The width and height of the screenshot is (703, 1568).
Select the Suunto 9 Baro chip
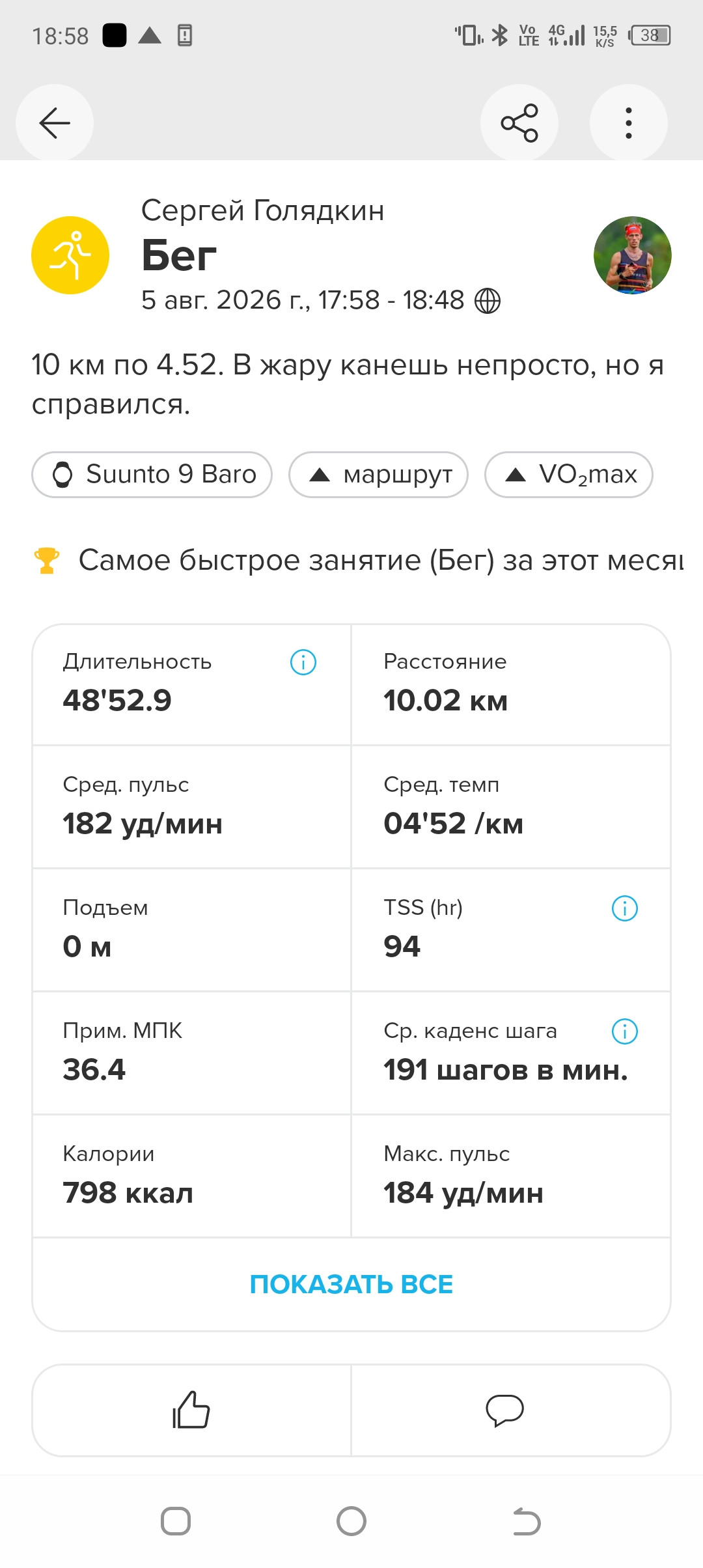pos(152,474)
